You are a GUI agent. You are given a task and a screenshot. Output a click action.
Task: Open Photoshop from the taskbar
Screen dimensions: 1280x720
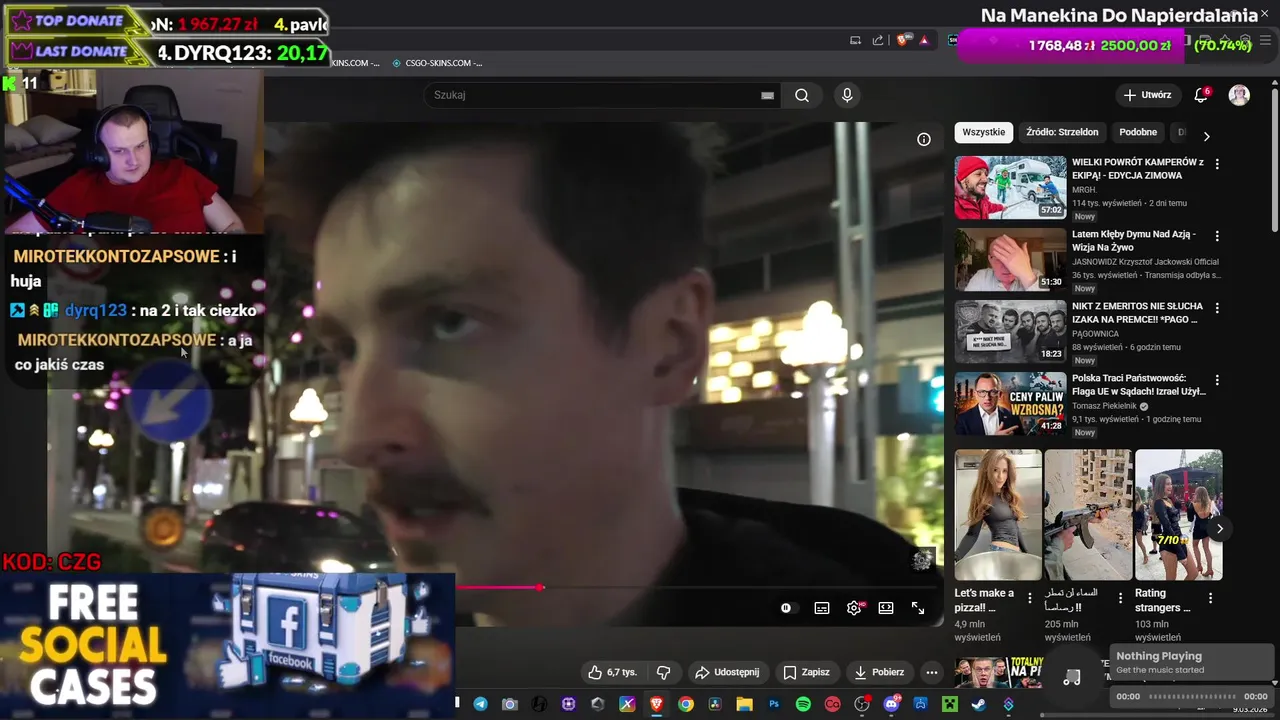click(773, 704)
